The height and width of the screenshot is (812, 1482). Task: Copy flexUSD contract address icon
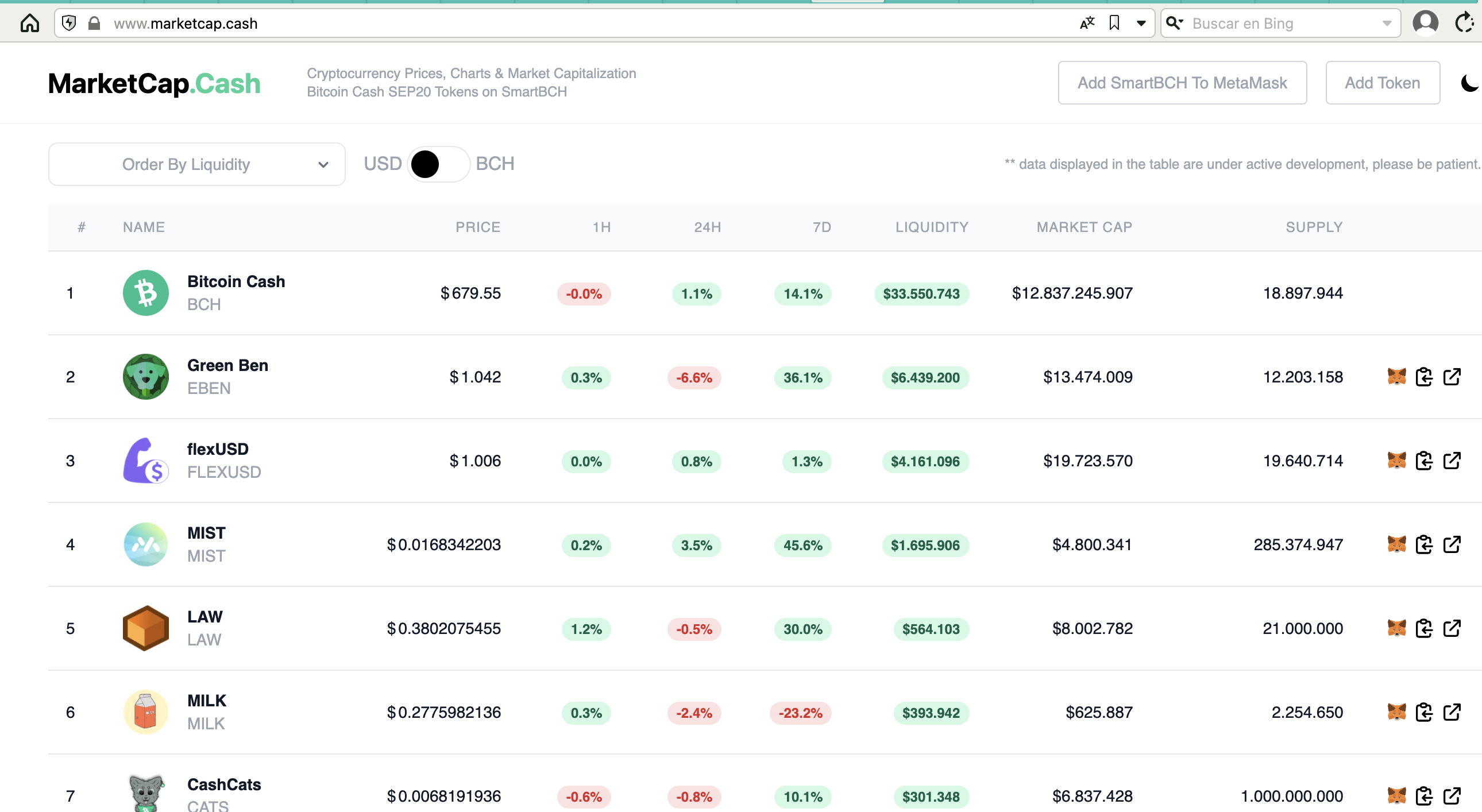point(1424,461)
